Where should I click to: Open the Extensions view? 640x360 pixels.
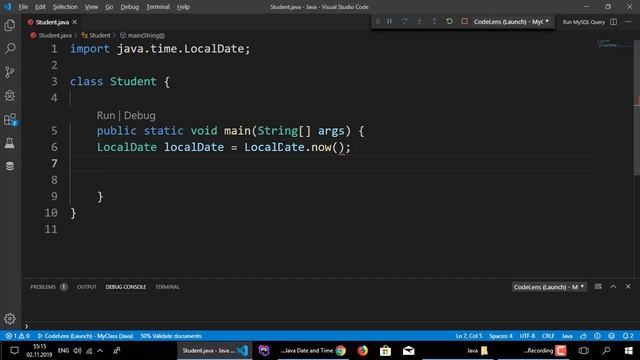click(x=10, y=119)
